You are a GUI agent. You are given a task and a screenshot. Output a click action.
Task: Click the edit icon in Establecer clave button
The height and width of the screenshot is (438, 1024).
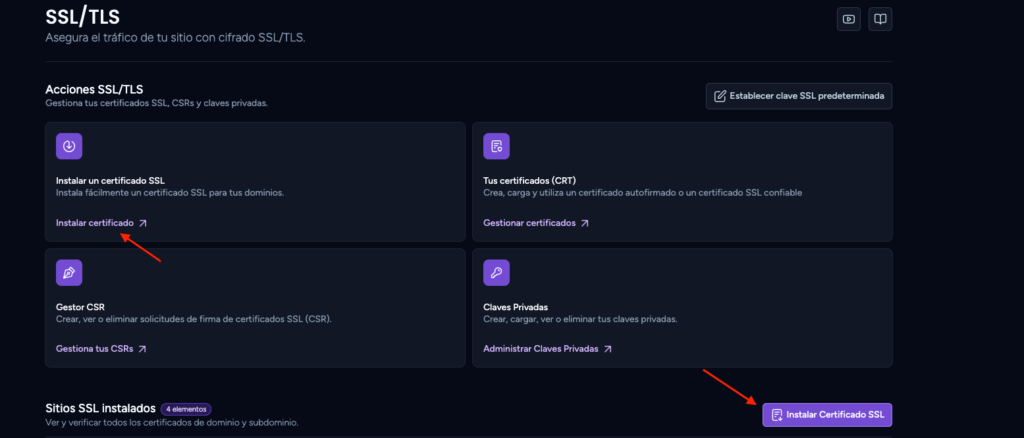(720, 96)
